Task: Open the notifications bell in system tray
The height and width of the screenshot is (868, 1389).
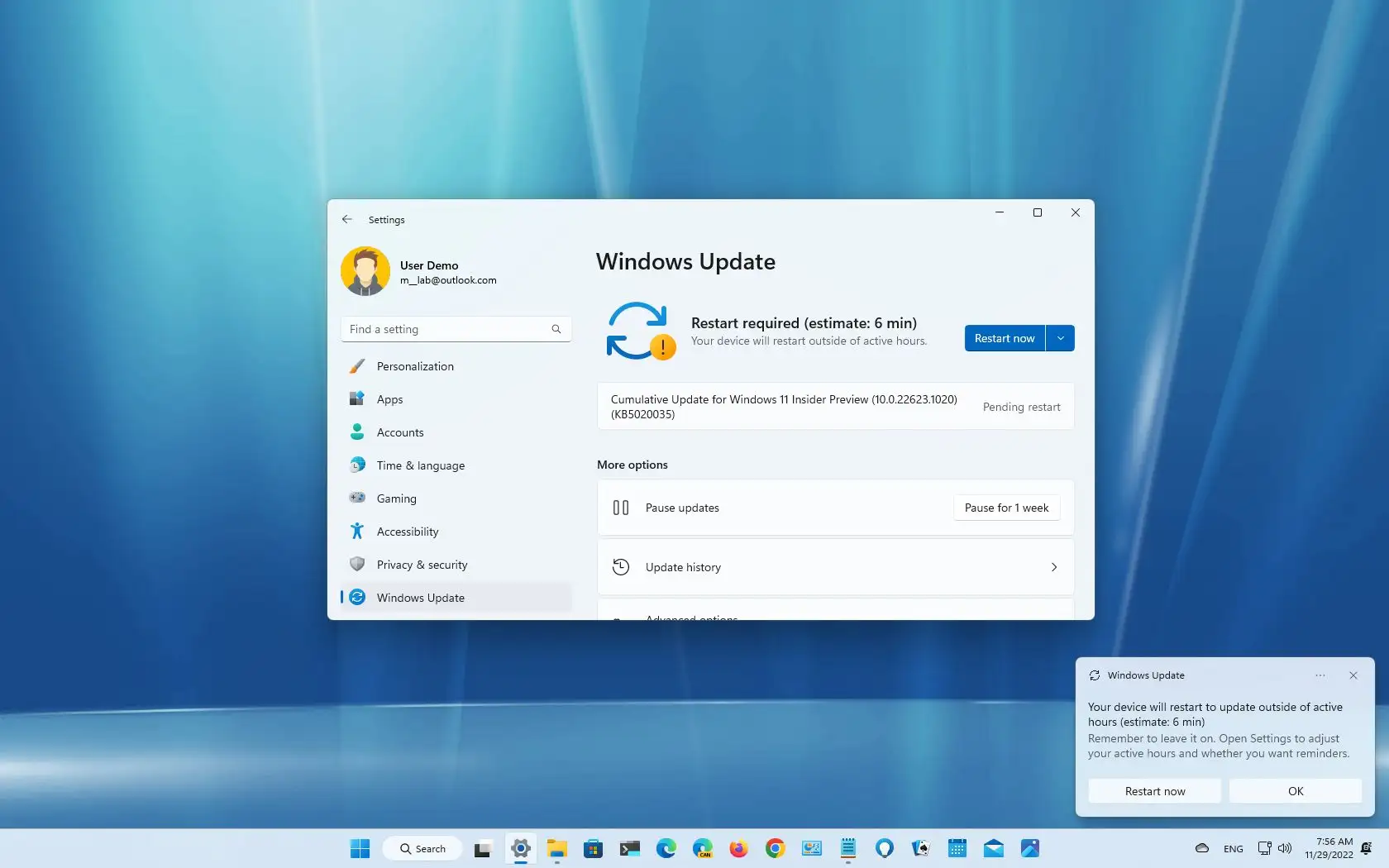Action: coord(1368,848)
